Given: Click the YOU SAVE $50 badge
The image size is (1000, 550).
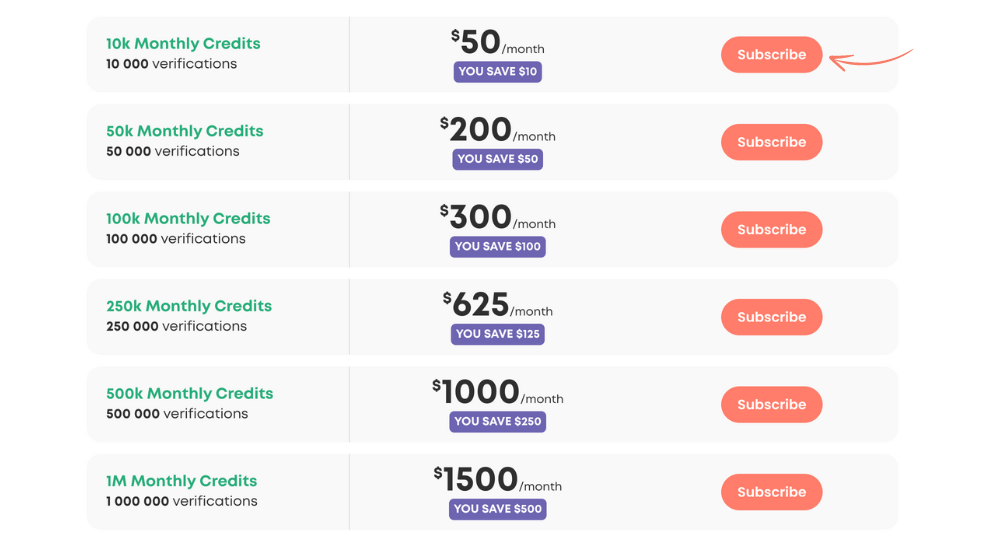Looking at the screenshot, I should pos(497,159).
